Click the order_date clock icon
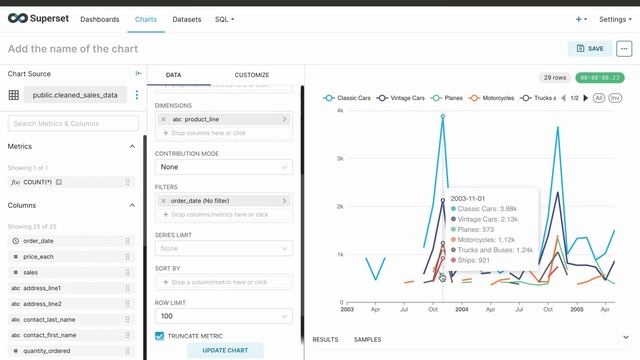This screenshot has height=360, width=640. [16, 241]
